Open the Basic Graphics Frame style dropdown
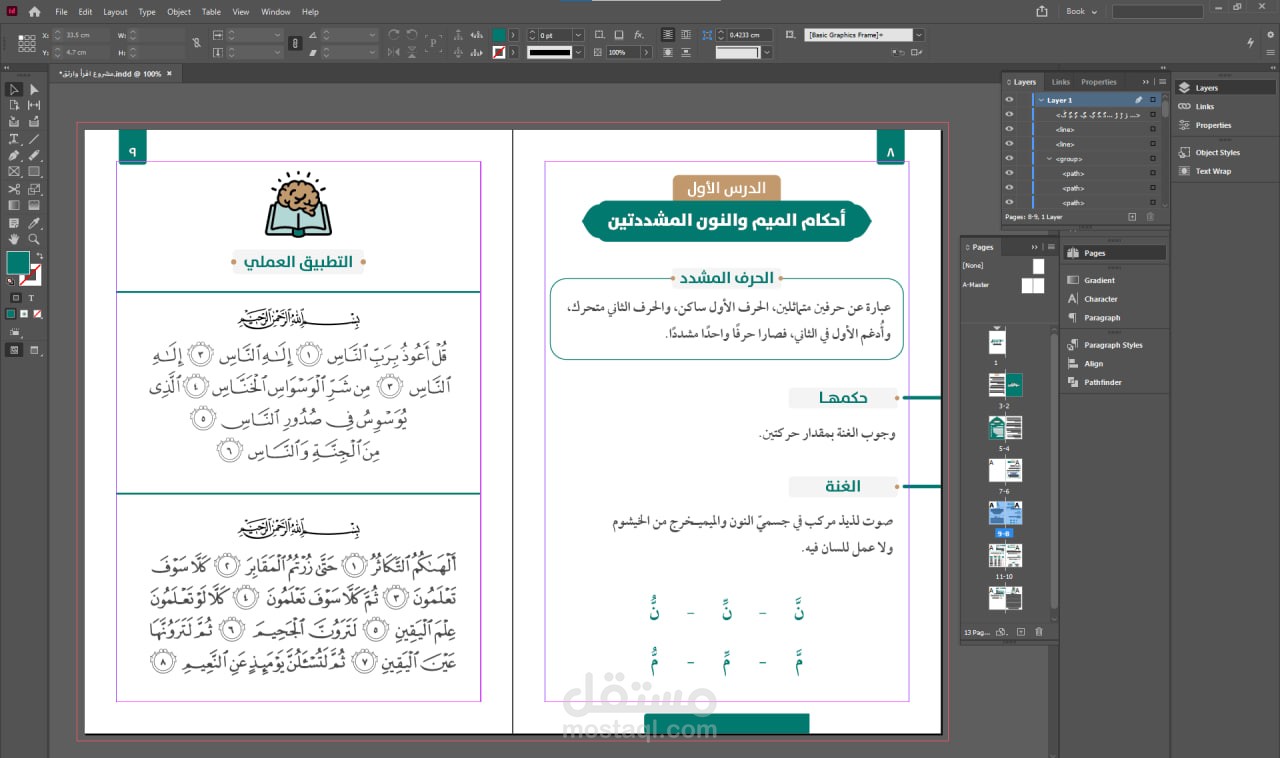Image resolution: width=1280 pixels, height=758 pixels. coord(918,35)
